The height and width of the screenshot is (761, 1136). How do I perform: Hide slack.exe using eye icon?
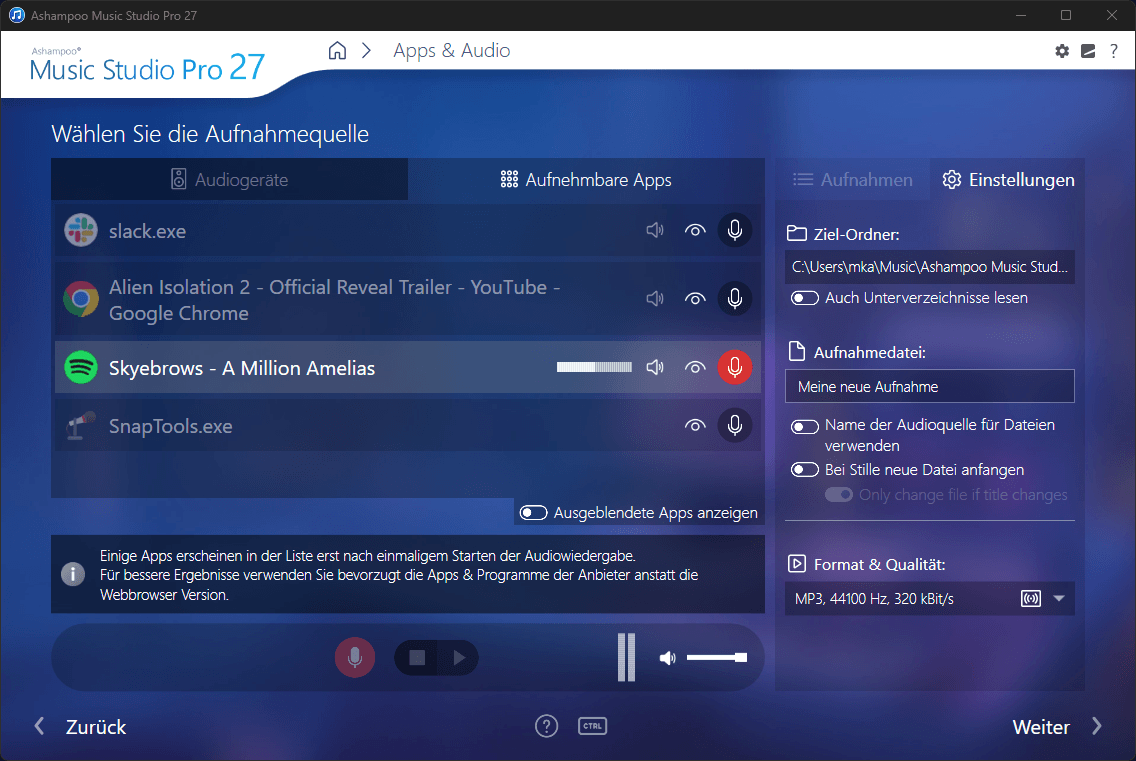(x=695, y=230)
